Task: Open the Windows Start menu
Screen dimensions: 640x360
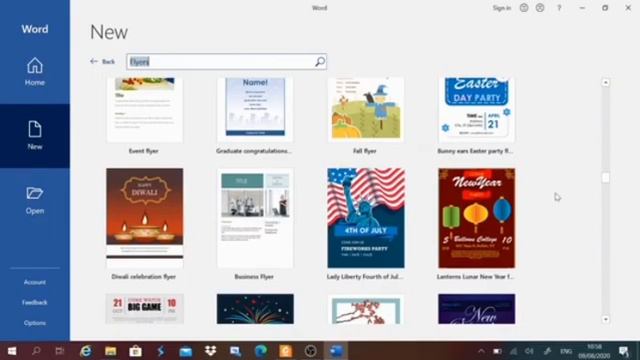Action: [12, 351]
